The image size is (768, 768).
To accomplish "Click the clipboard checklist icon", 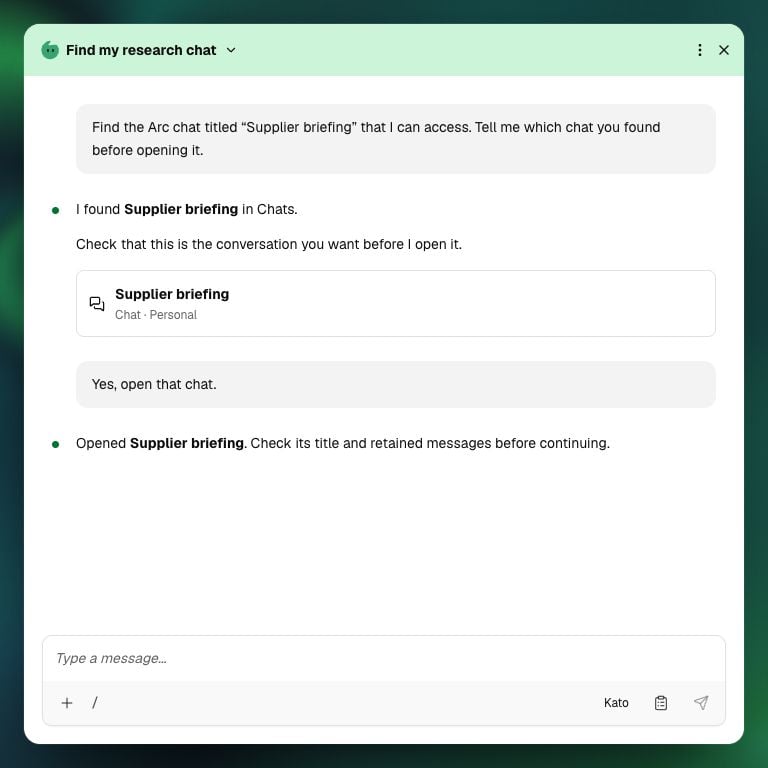I will [x=660, y=703].
